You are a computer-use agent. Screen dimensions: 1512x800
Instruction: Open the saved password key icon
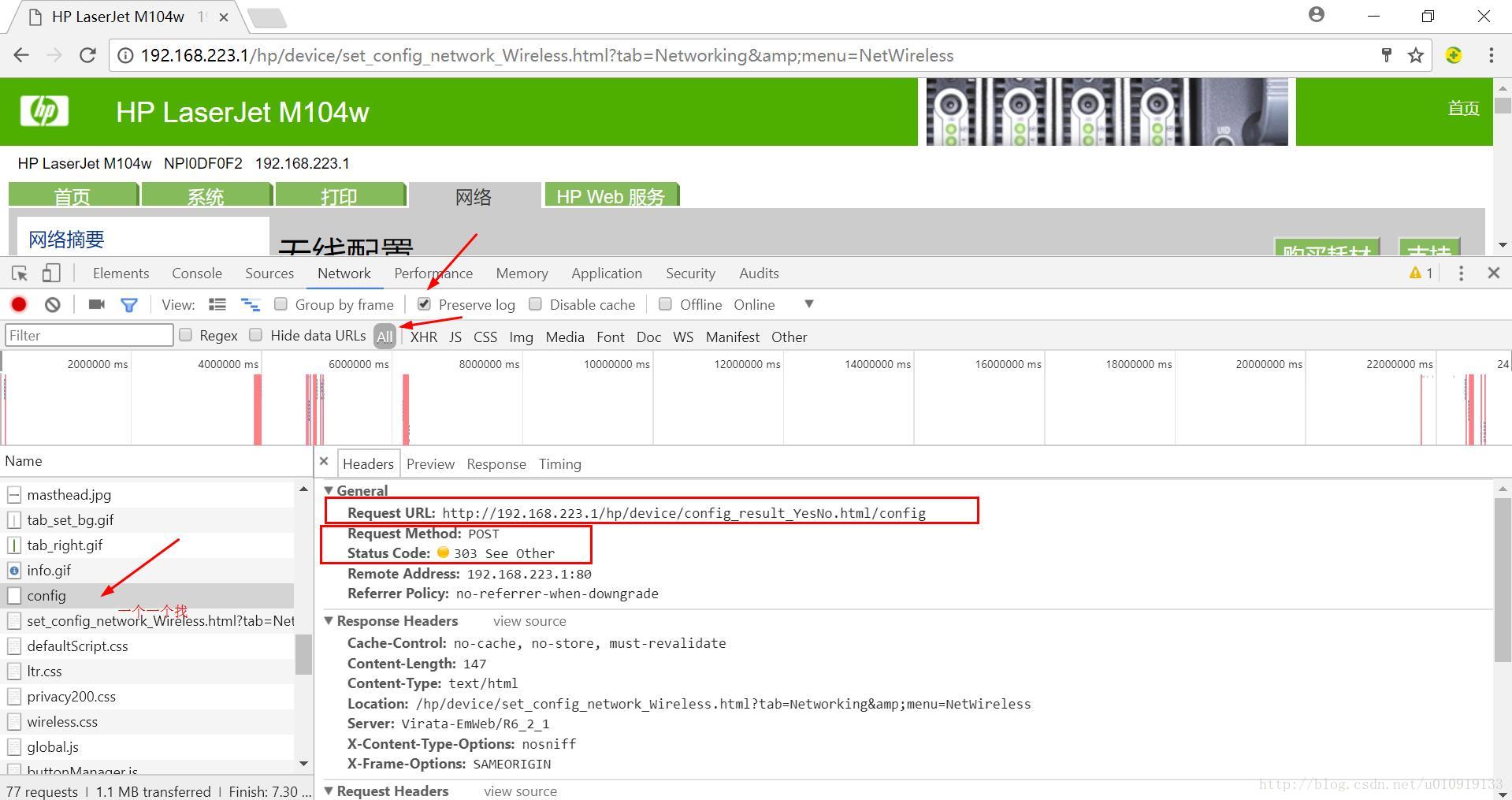[1387, 55]
